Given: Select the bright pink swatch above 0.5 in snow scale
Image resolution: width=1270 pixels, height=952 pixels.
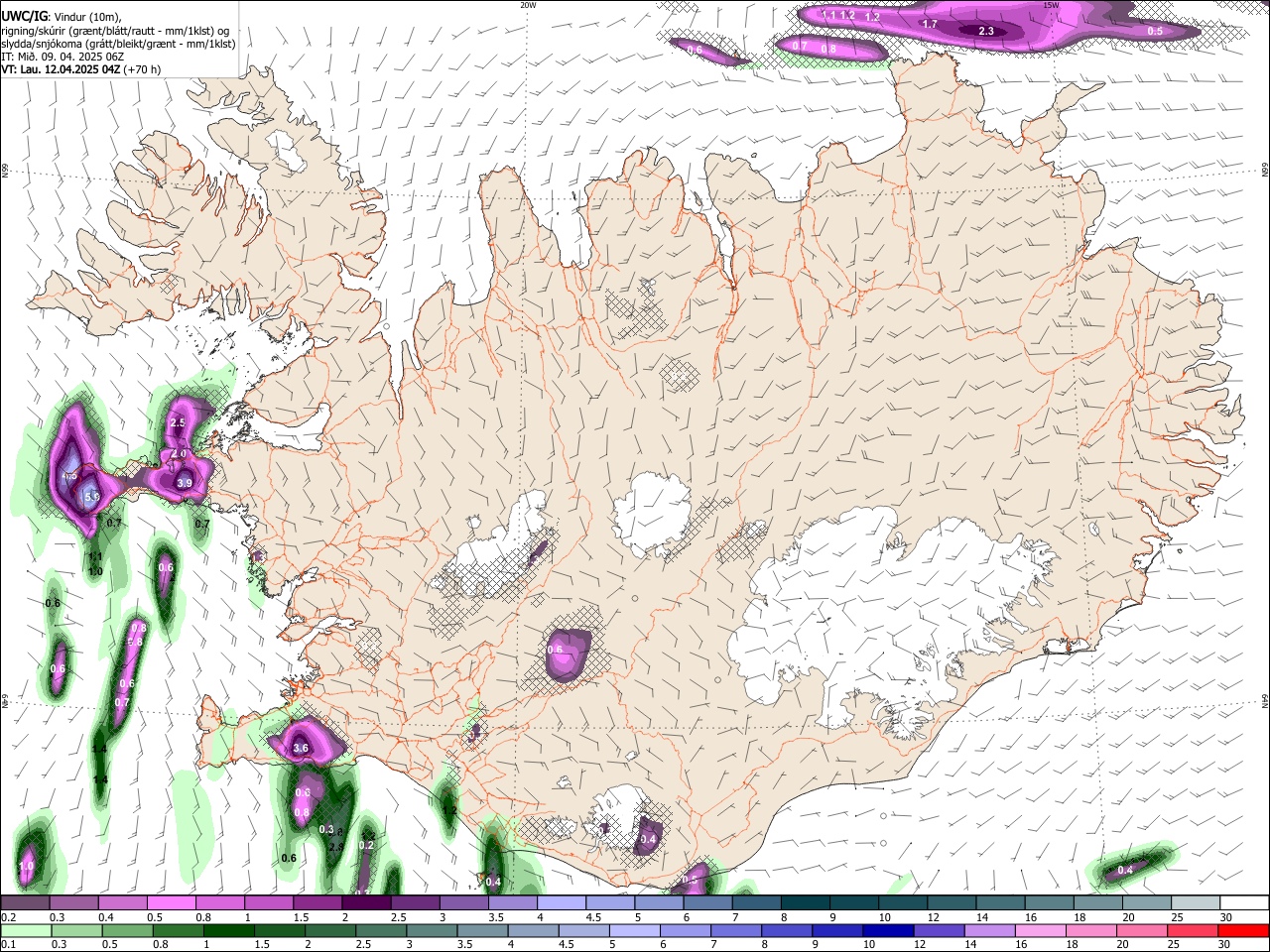Looking at the screenshot, I should pyautogui.click(x=171, y=903).
